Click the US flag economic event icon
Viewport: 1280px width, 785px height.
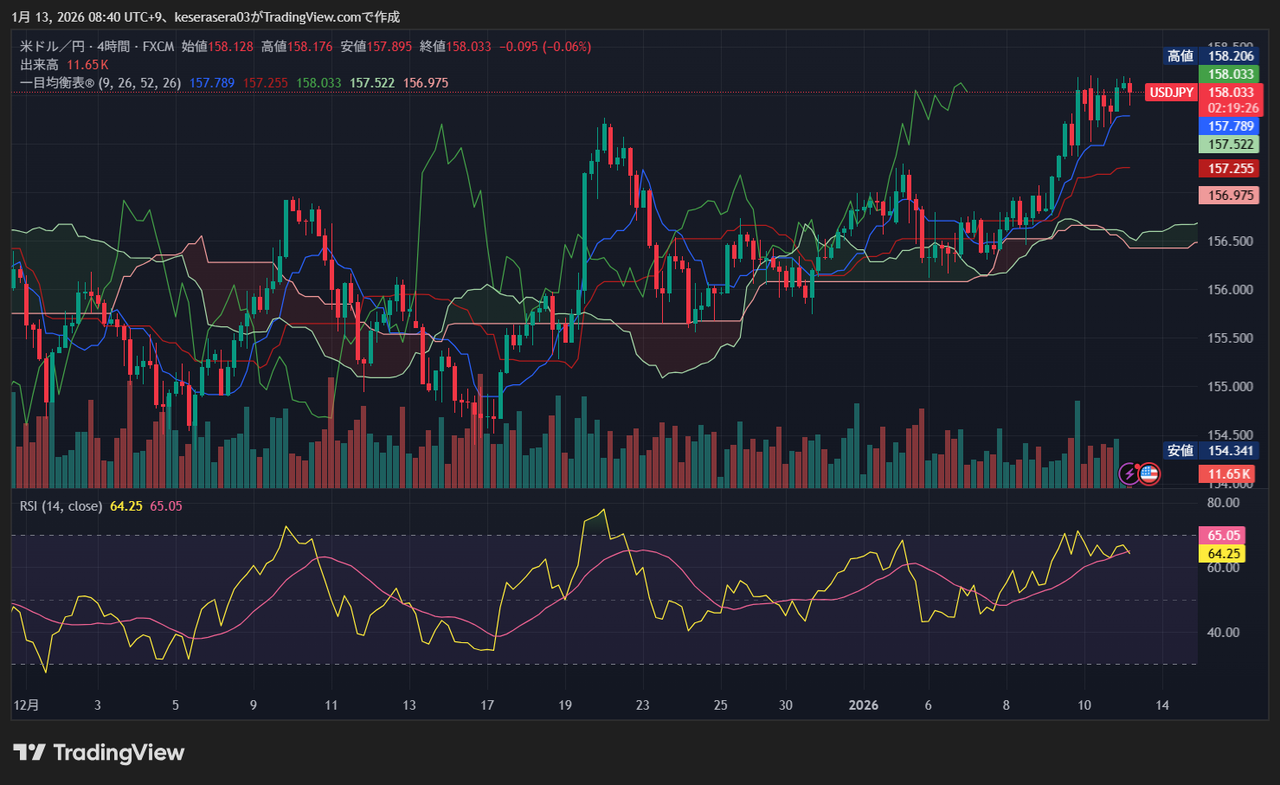[x=1149, y=474]
